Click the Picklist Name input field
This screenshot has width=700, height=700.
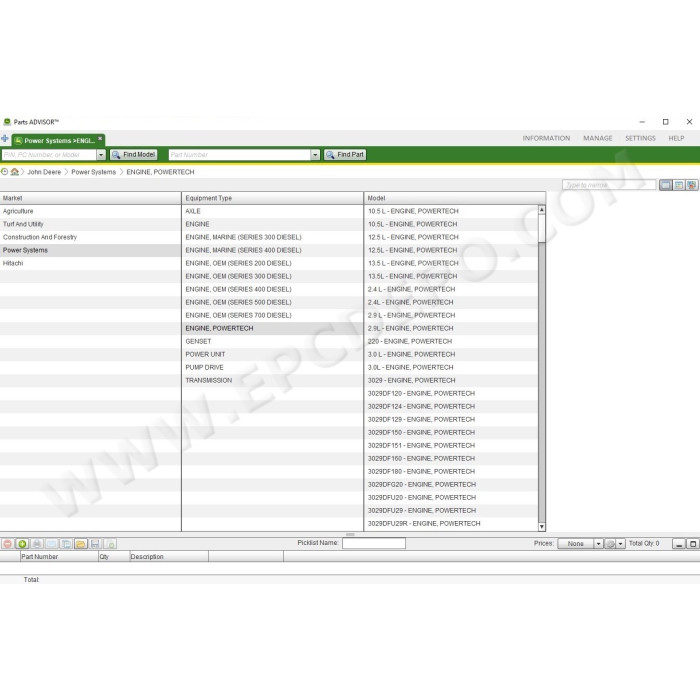pos(374,543)
